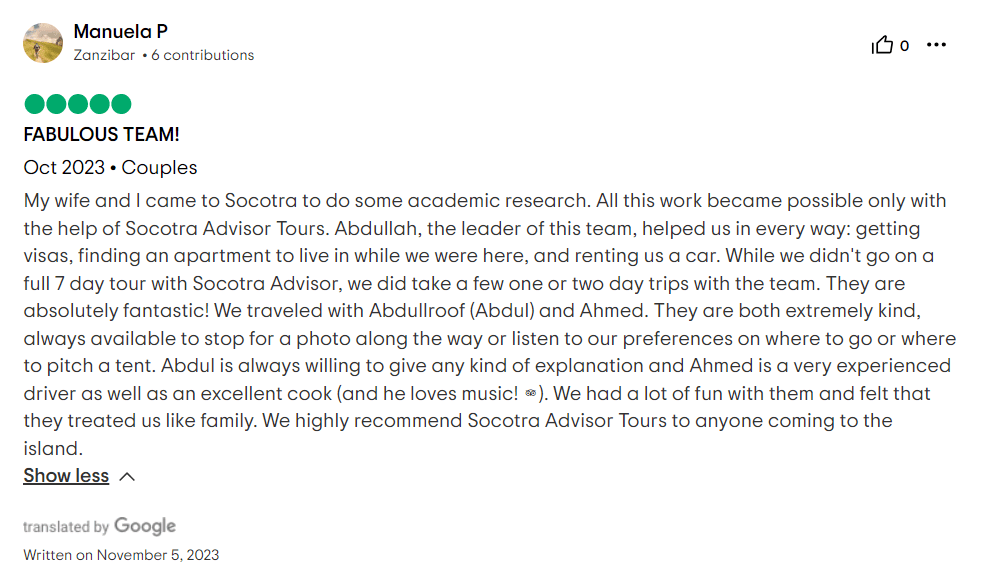Click the emoji after 'he loves music!'
Viewport: 982px width, 567px height.
[x=530, y=394]
